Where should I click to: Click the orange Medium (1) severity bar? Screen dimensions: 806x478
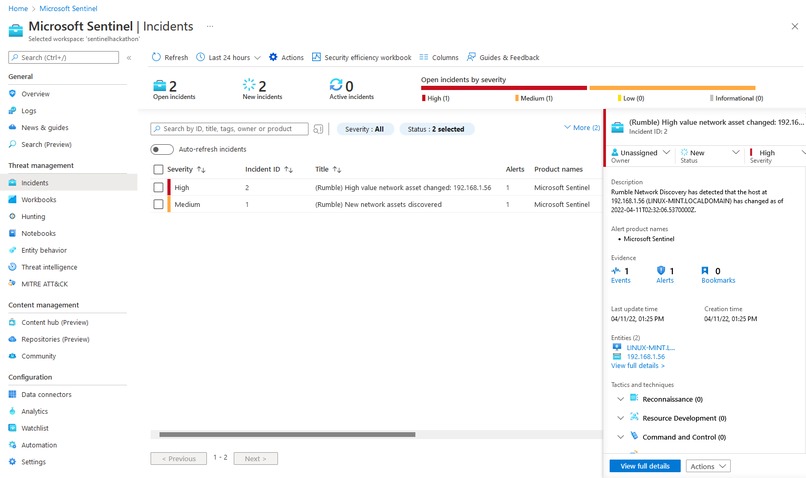click(x=672, y=88)
